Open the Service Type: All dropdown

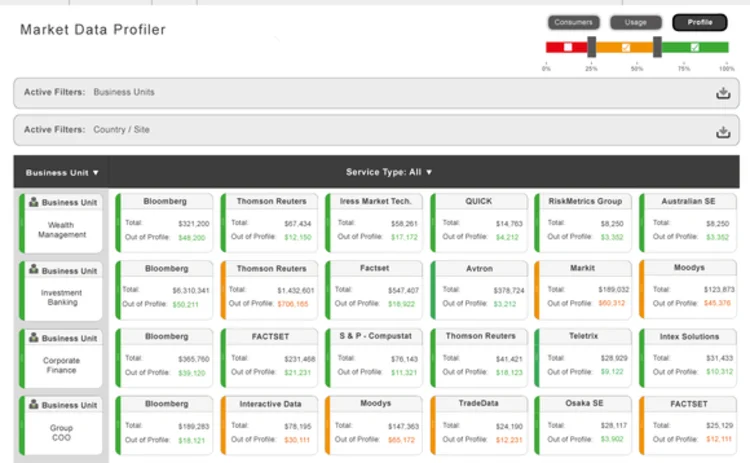[389, 172]
